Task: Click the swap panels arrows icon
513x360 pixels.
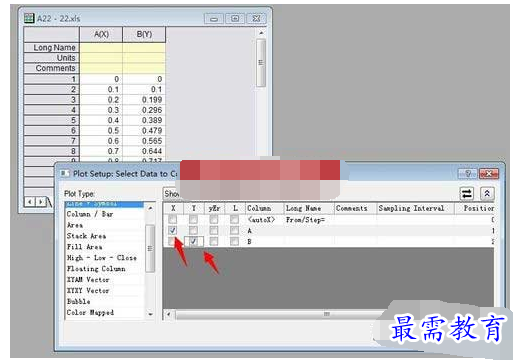Action: 467,193
